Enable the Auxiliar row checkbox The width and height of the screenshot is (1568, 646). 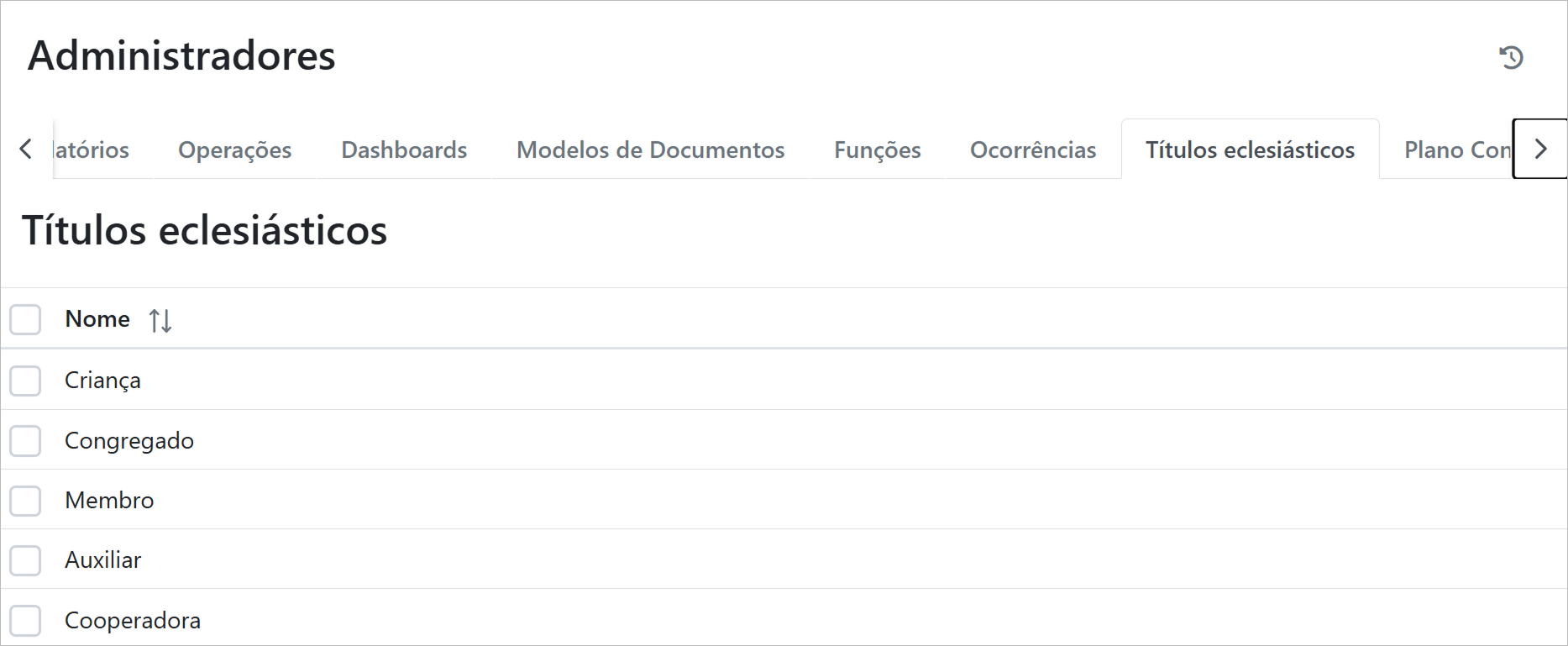coord(25,560)
